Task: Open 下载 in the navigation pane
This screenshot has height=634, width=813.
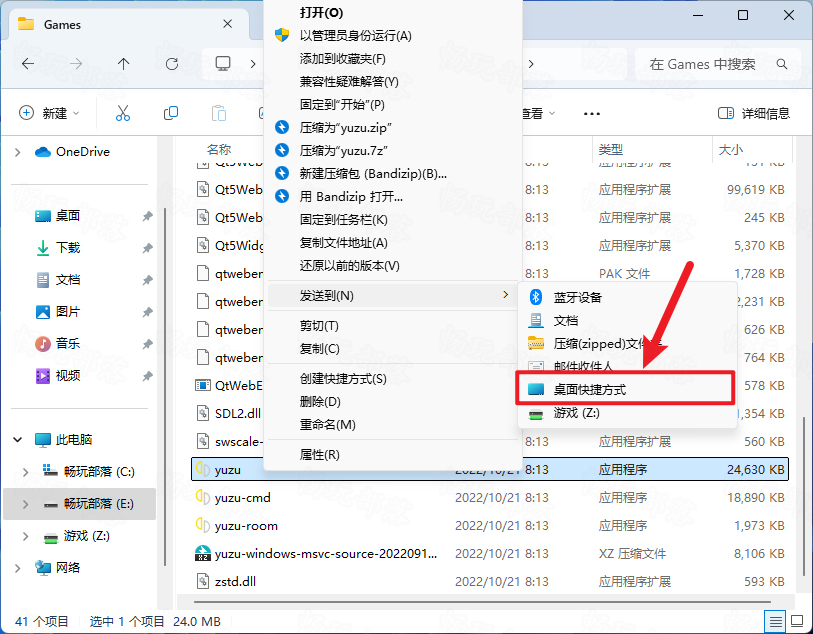Action: [68, 248]
